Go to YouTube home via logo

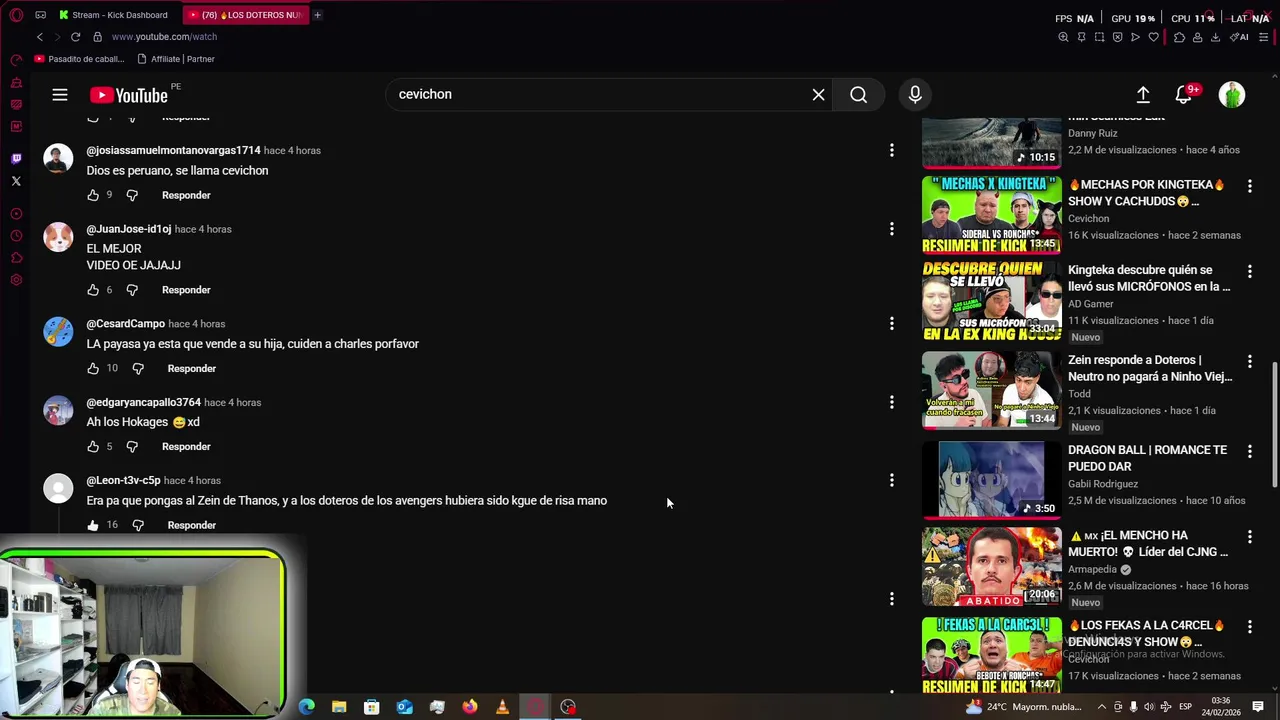[x=128, y=95]
